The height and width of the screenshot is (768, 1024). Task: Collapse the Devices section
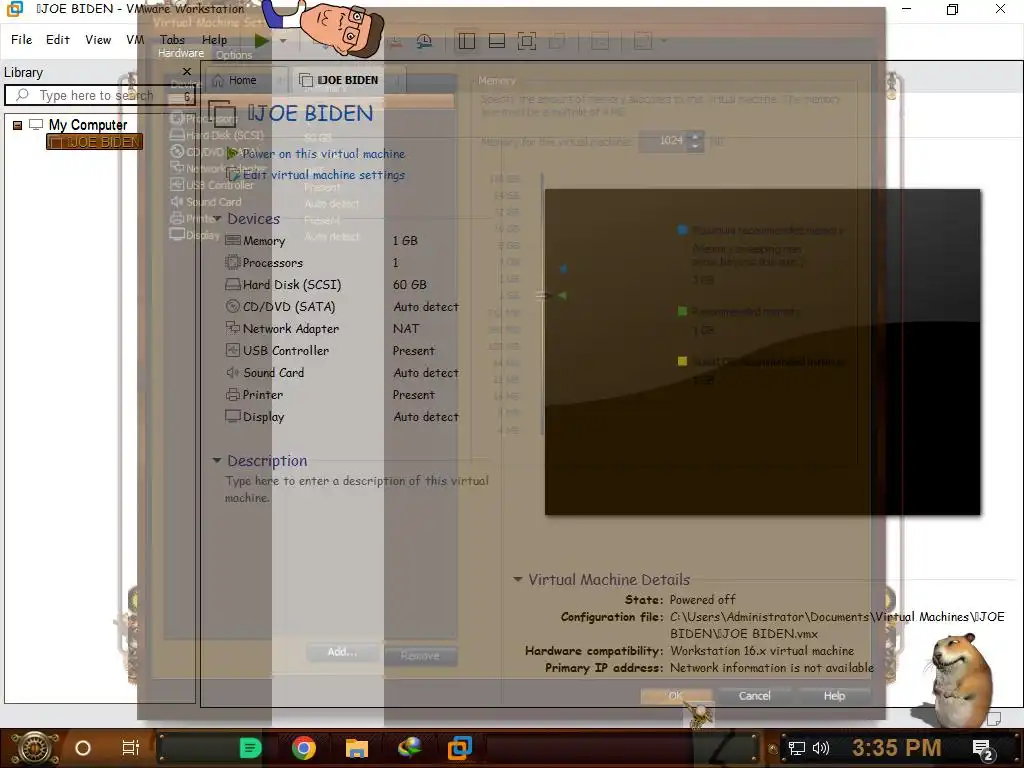click(x=217, y=219)
